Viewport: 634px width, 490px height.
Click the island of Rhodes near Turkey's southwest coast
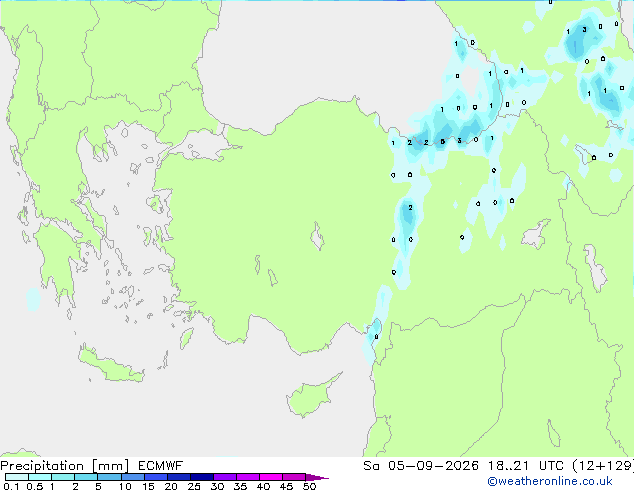[186, 338]
